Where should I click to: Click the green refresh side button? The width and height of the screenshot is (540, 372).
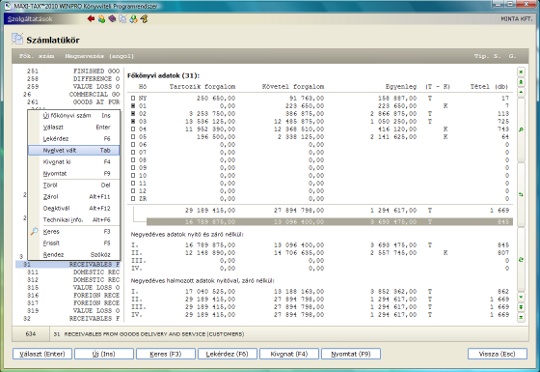521,260
